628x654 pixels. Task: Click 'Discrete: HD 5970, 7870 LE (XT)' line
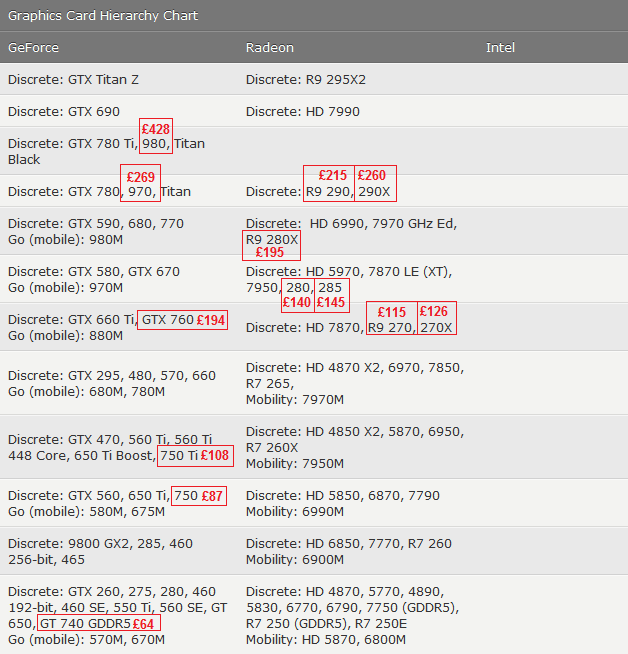[349, 272]
